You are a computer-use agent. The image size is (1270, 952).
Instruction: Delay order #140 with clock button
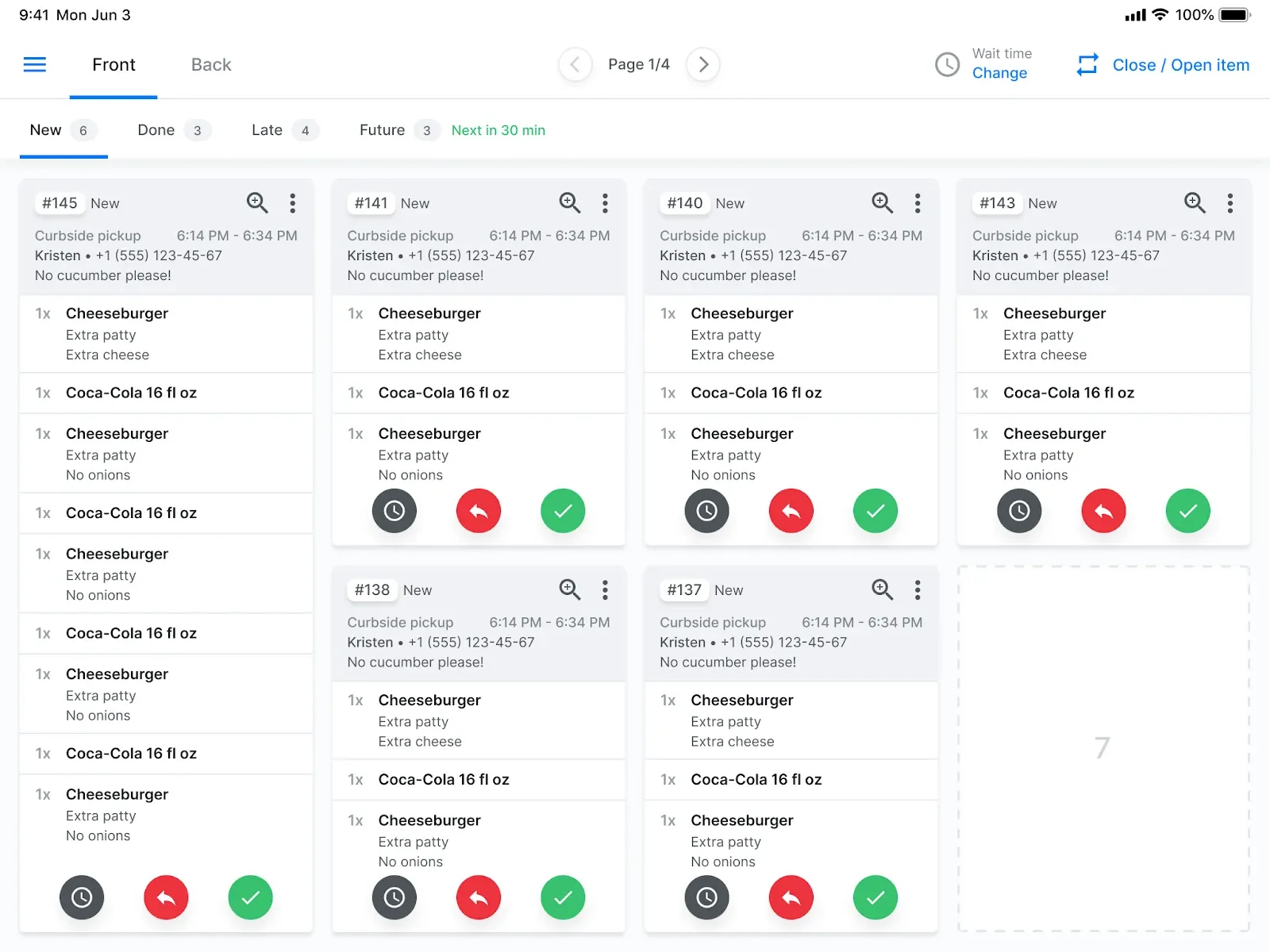(707, 511)
